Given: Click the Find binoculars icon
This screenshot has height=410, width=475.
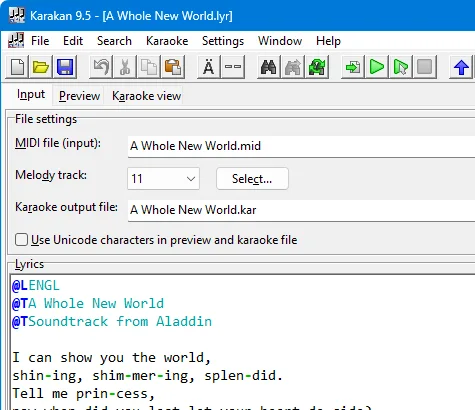Looking at the screenshot, I should 268,67.
